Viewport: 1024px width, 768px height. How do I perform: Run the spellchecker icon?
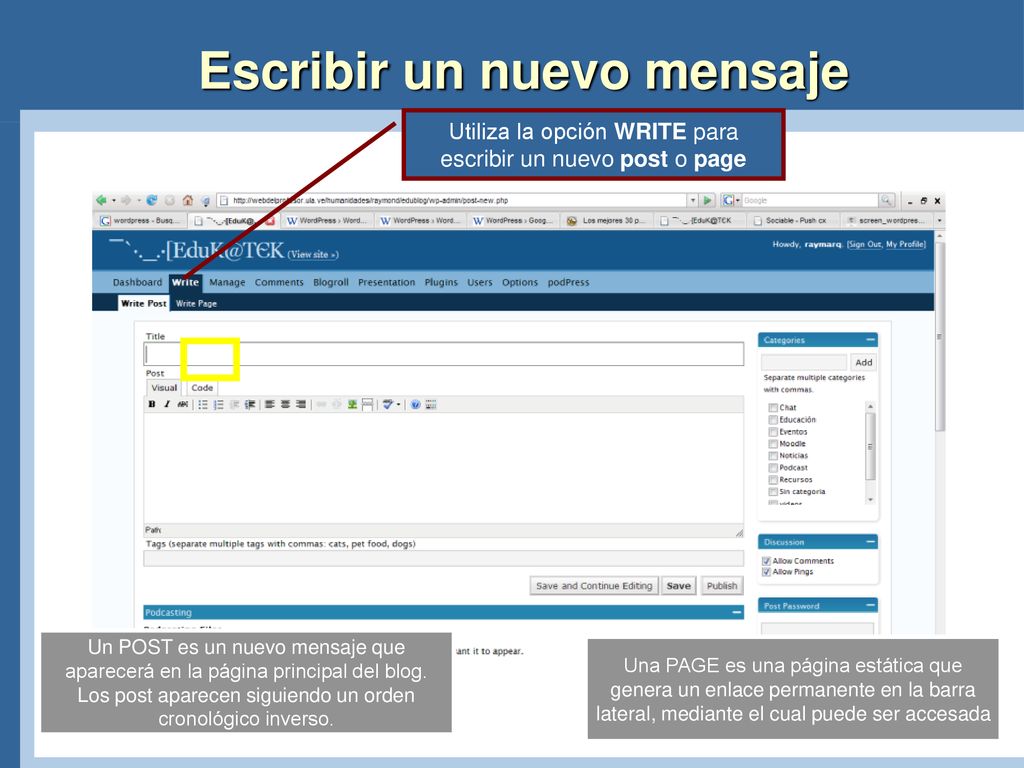388,404
